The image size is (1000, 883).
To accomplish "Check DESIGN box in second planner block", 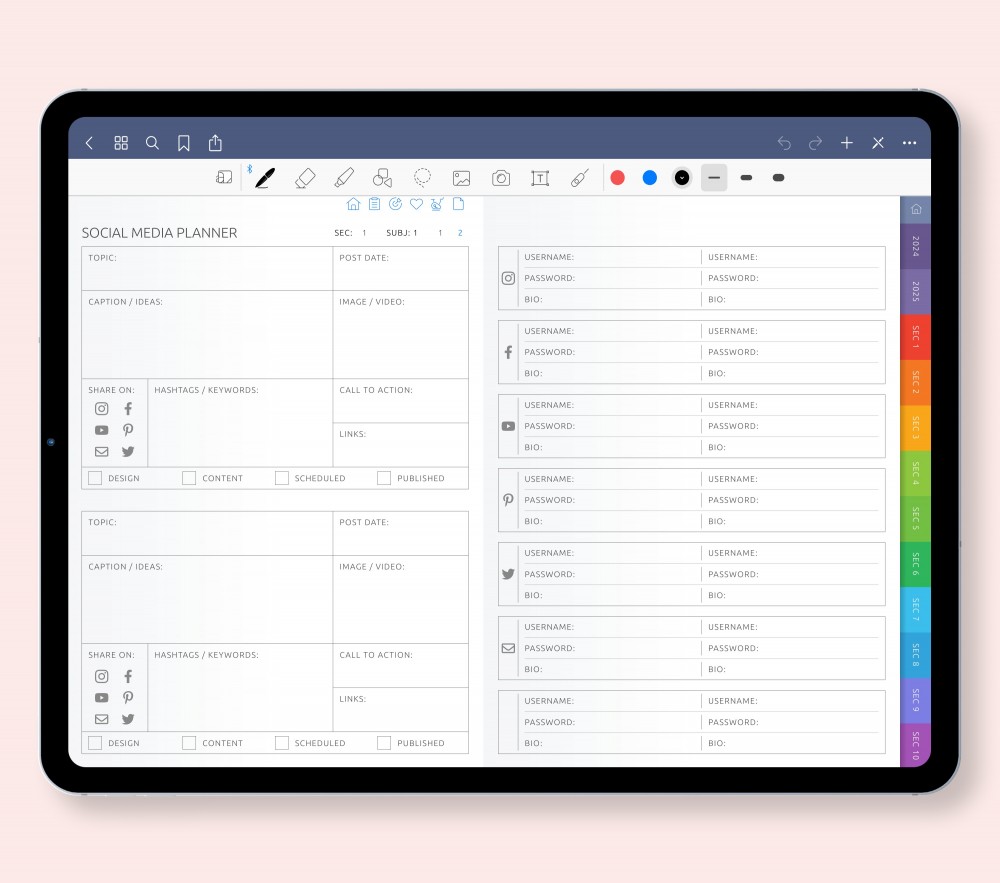I will pyautogui.click(x=95, y=743).
